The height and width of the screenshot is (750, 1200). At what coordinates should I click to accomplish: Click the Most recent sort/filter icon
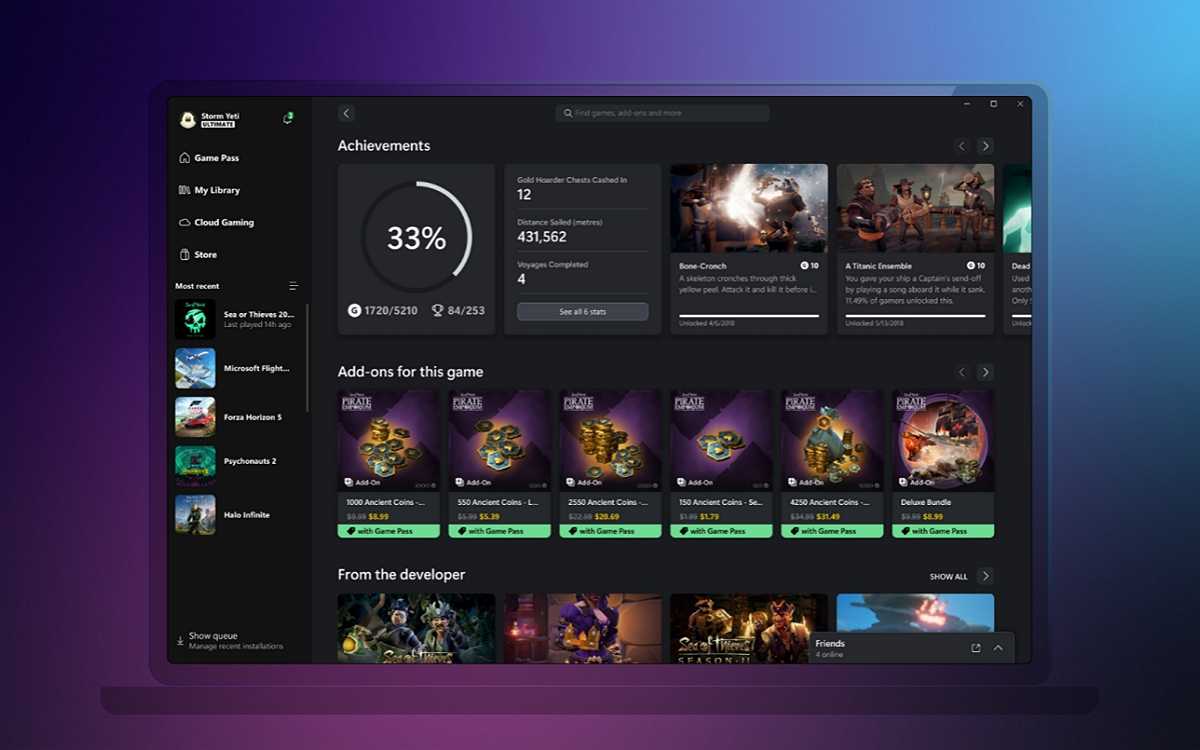[x=293, y=286]
